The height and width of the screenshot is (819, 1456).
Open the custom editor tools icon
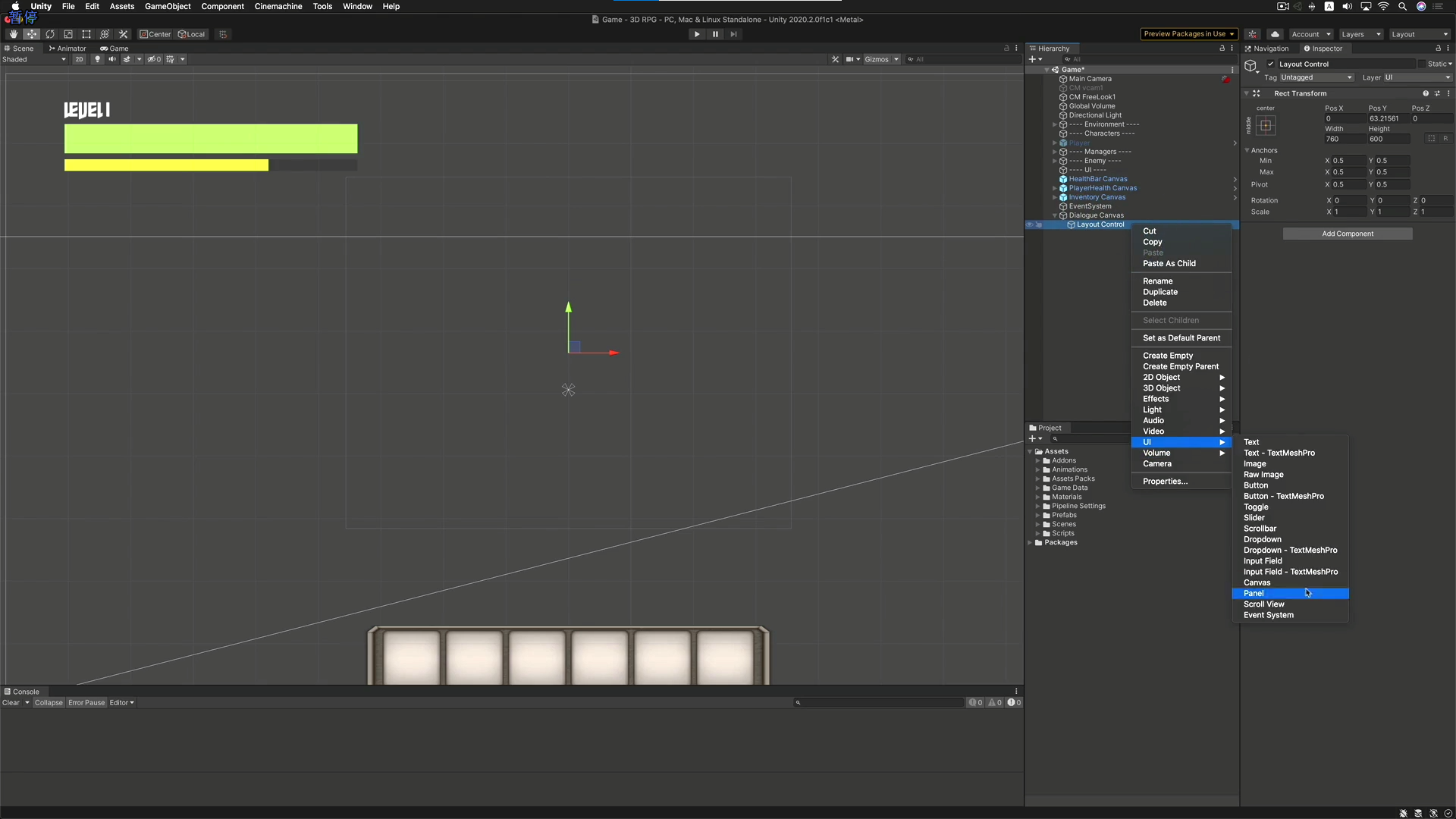[x=123, y=34]
